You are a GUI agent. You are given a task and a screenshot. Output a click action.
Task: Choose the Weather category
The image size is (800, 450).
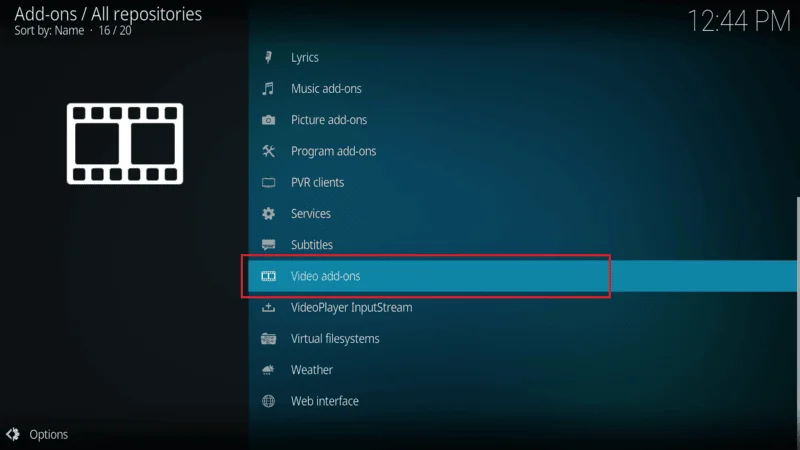point(522,370)
